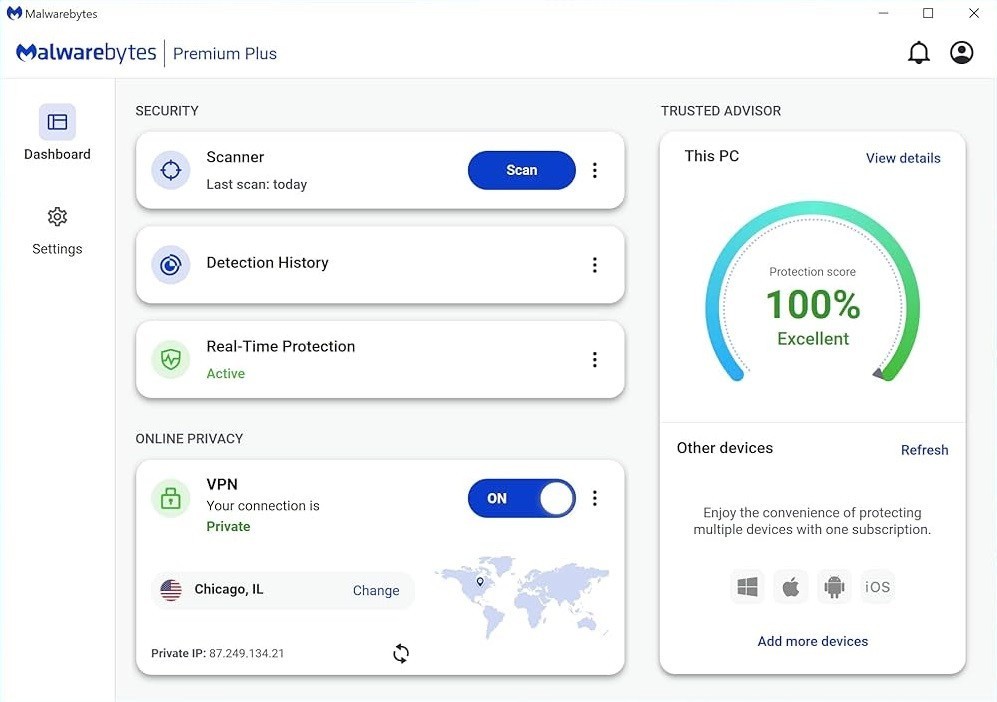
Task: Go to Dashboard in sidebar
Action: tap(57, 132)
